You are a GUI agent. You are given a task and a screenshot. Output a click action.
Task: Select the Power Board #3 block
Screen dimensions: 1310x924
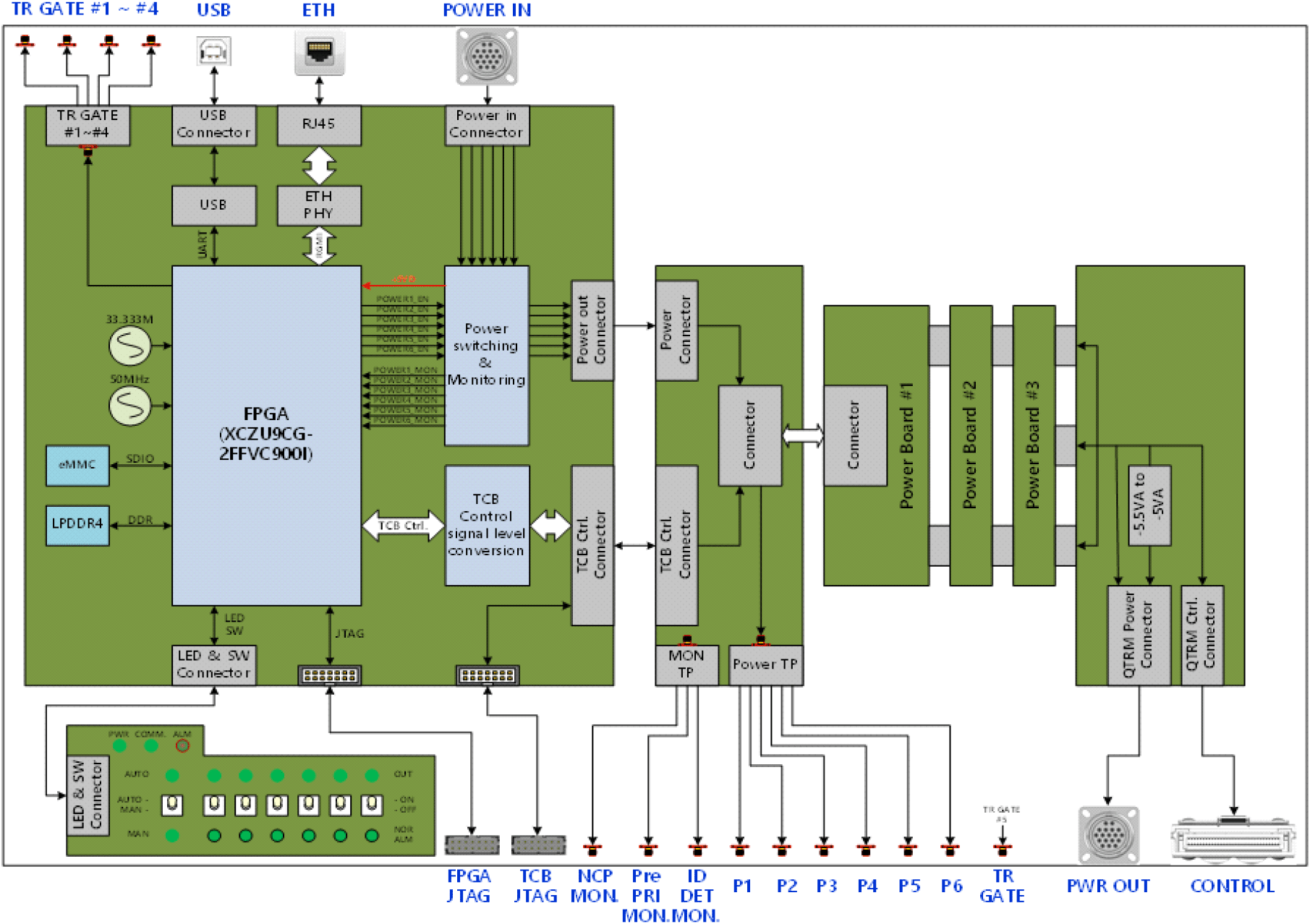(1034, 445)
